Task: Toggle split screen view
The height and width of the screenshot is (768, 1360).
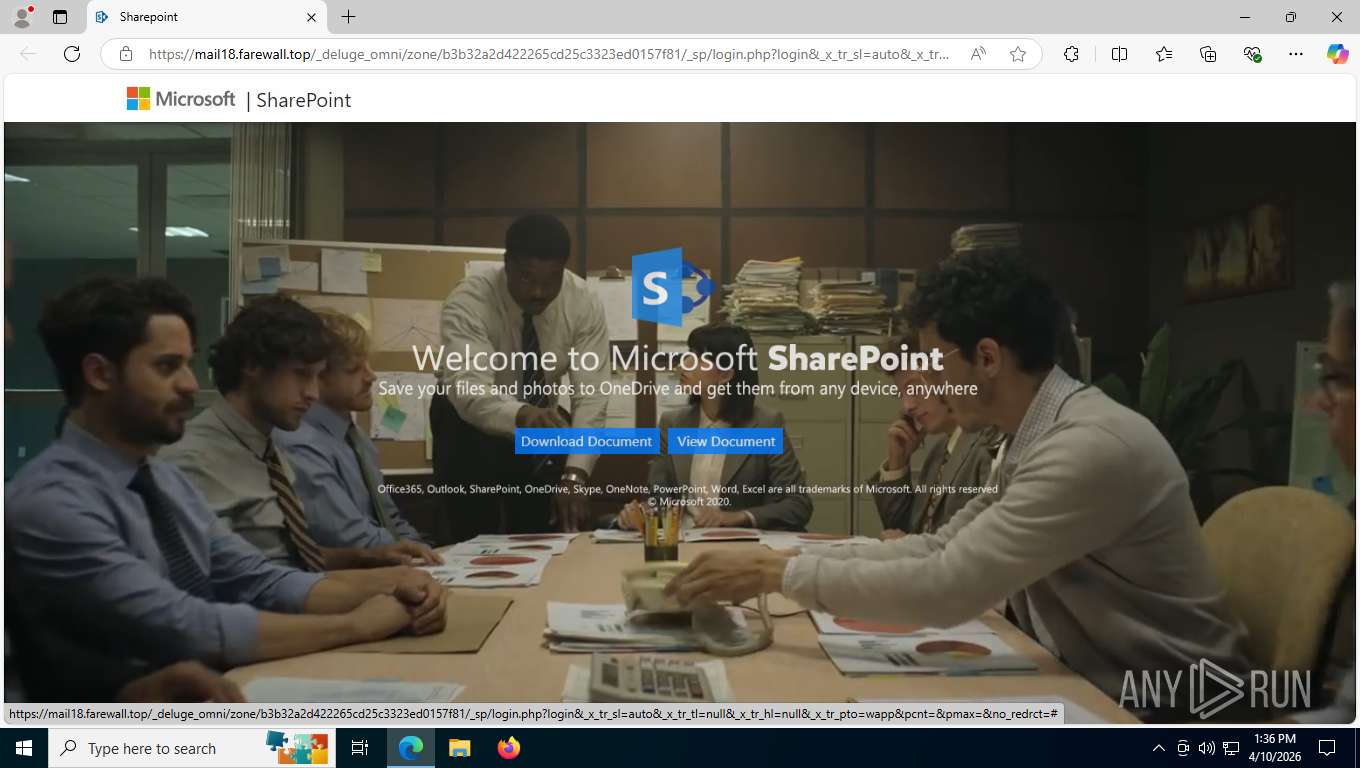Action: point(1119,54)
